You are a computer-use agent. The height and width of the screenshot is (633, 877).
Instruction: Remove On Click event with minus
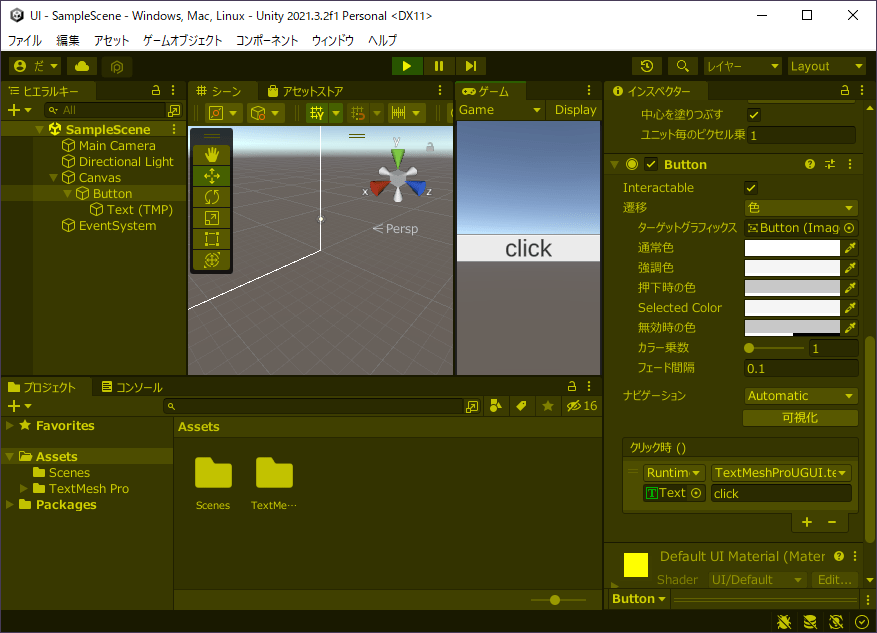coord(832,522)
